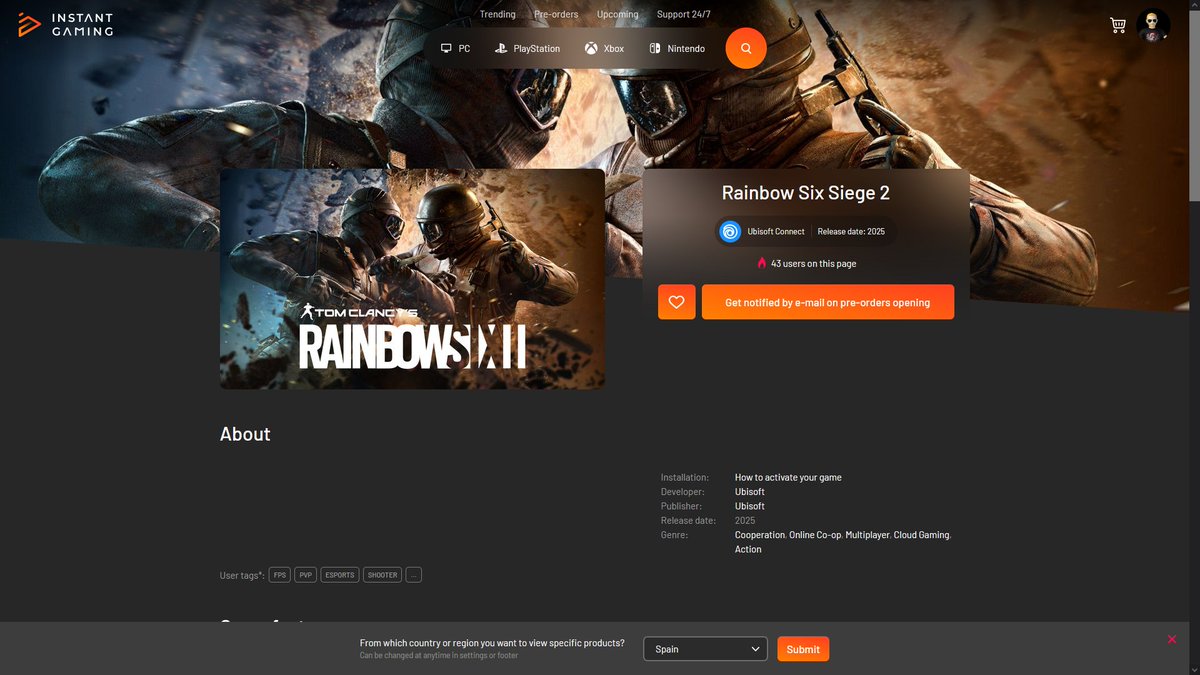Open Support 24/7
This screenshot has width=1200, height=675.
click(683, 14)
